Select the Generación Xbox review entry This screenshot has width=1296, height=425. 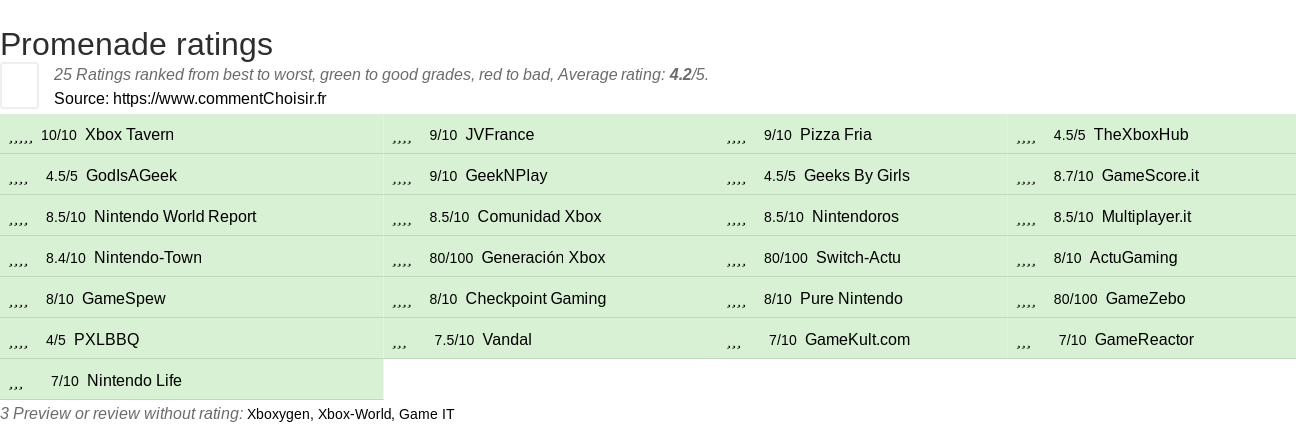pos(543,258)
